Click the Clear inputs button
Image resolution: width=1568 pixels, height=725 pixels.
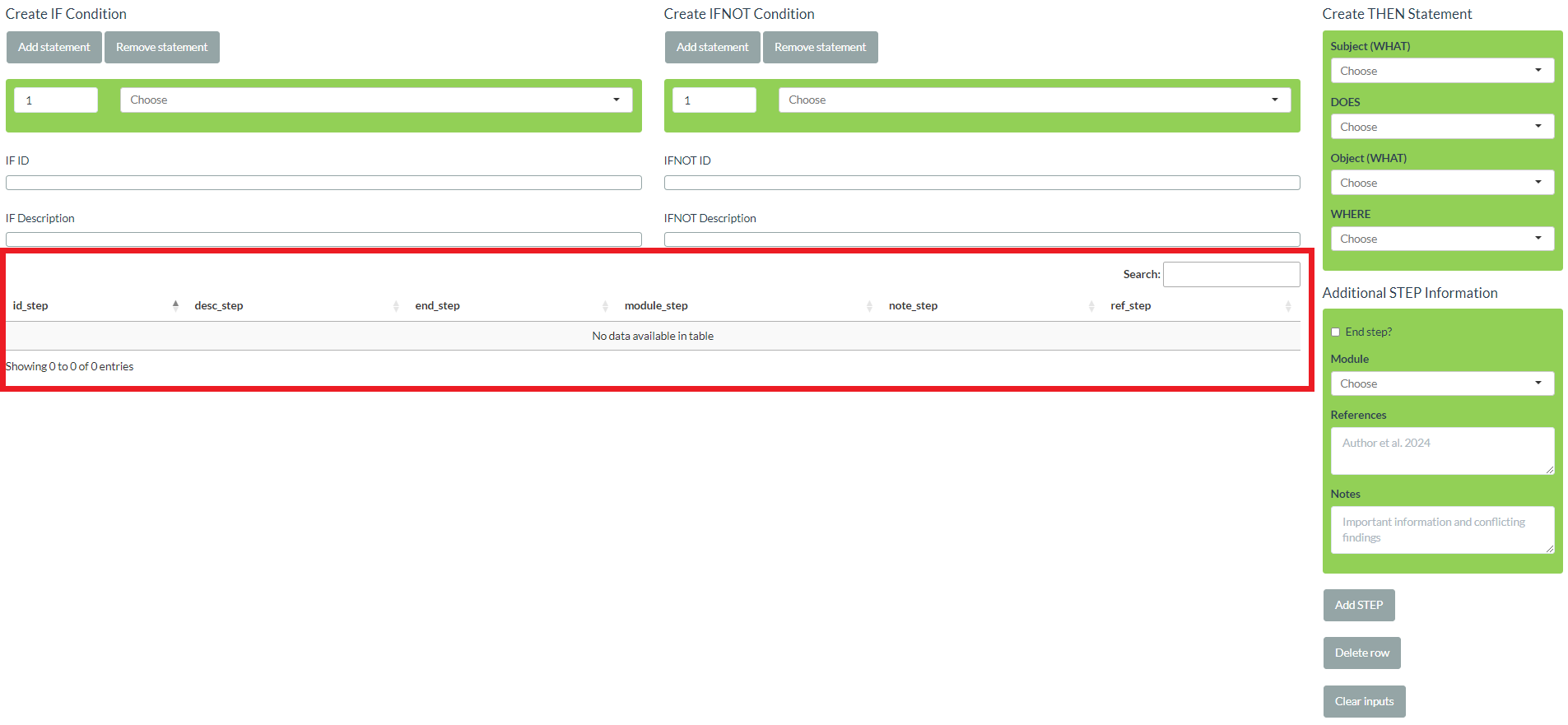(1364, 701)
